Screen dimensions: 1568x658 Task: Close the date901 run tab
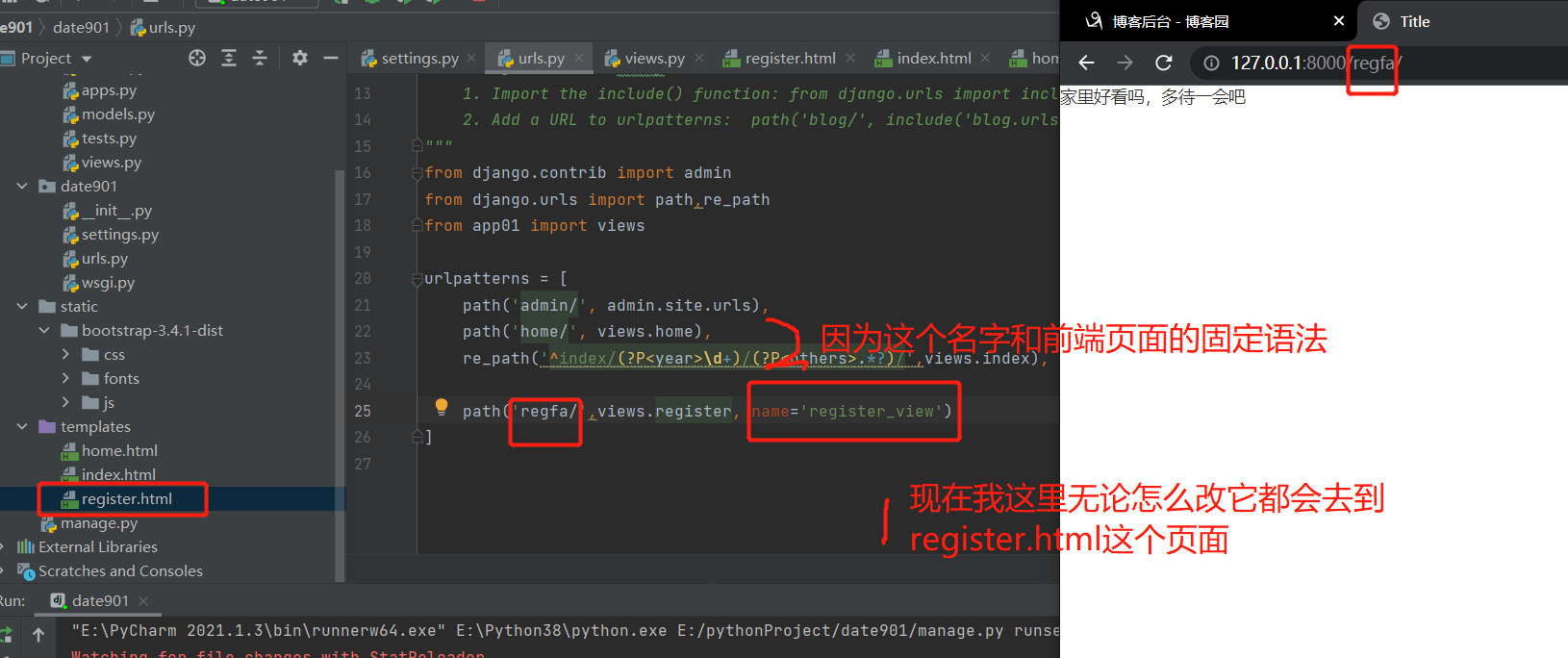(143, 601)
